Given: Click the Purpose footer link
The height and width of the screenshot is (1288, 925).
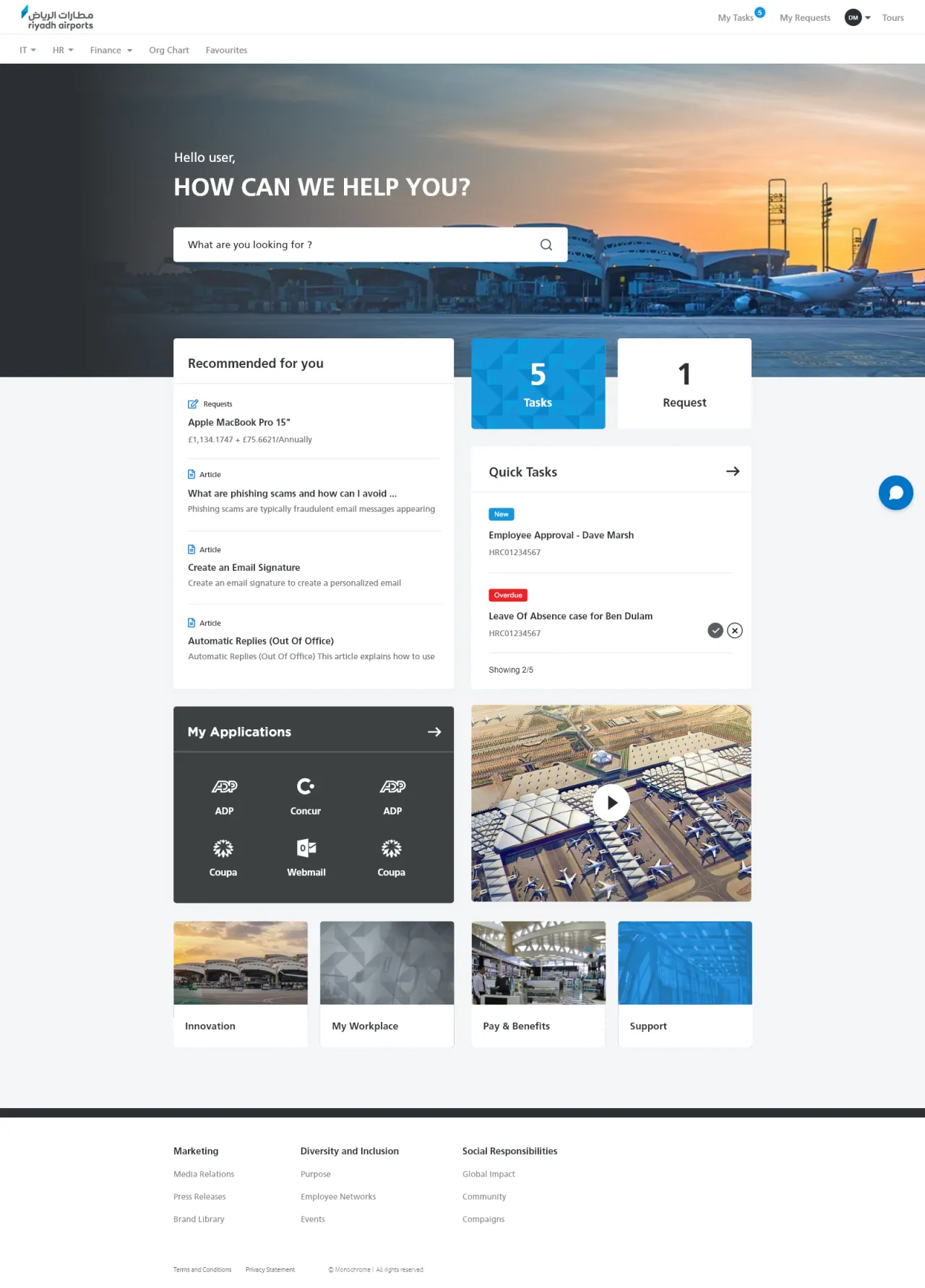Looking at the screenshot, I should [316, 1175].
